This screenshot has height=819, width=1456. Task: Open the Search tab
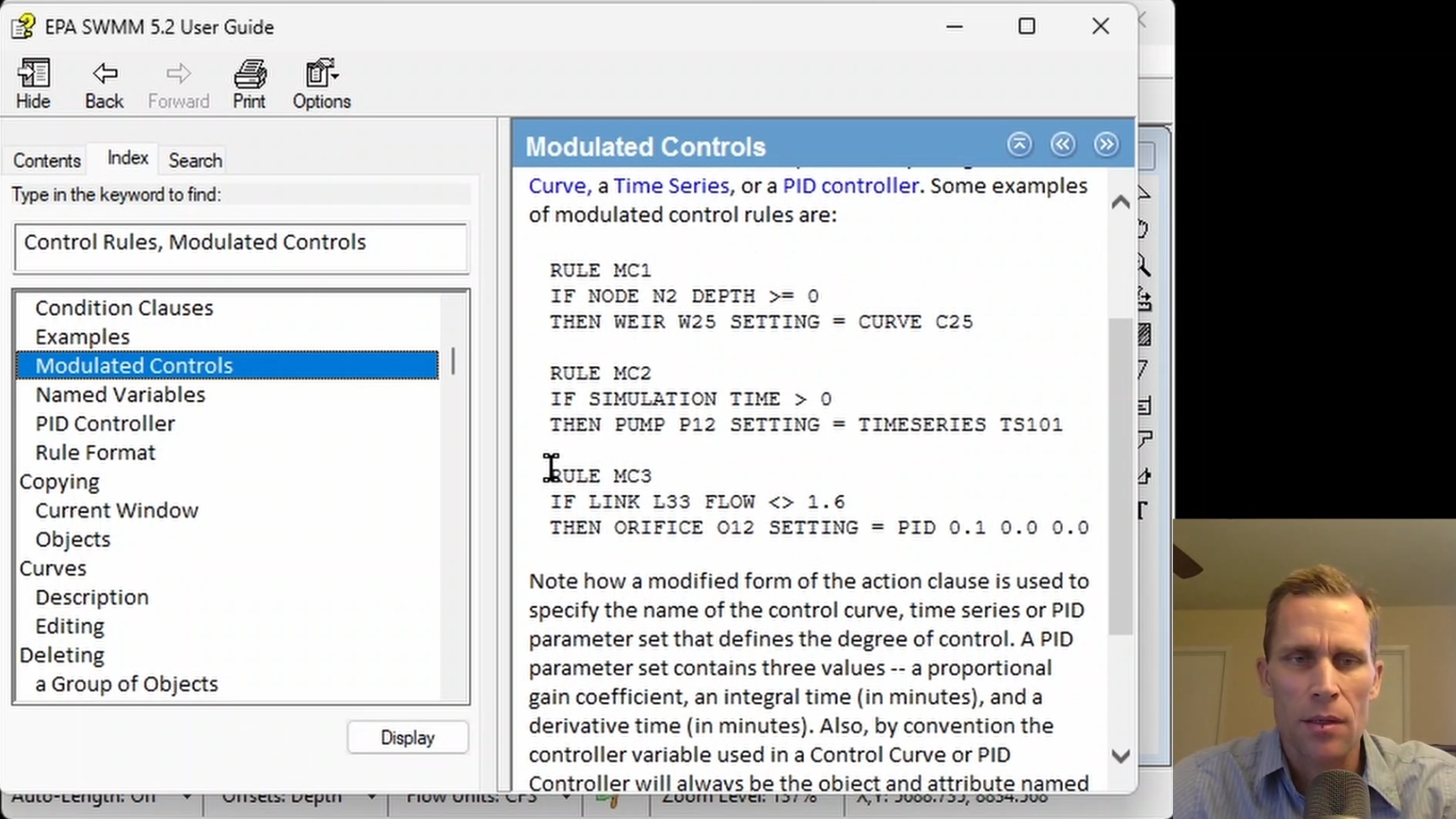195,160
